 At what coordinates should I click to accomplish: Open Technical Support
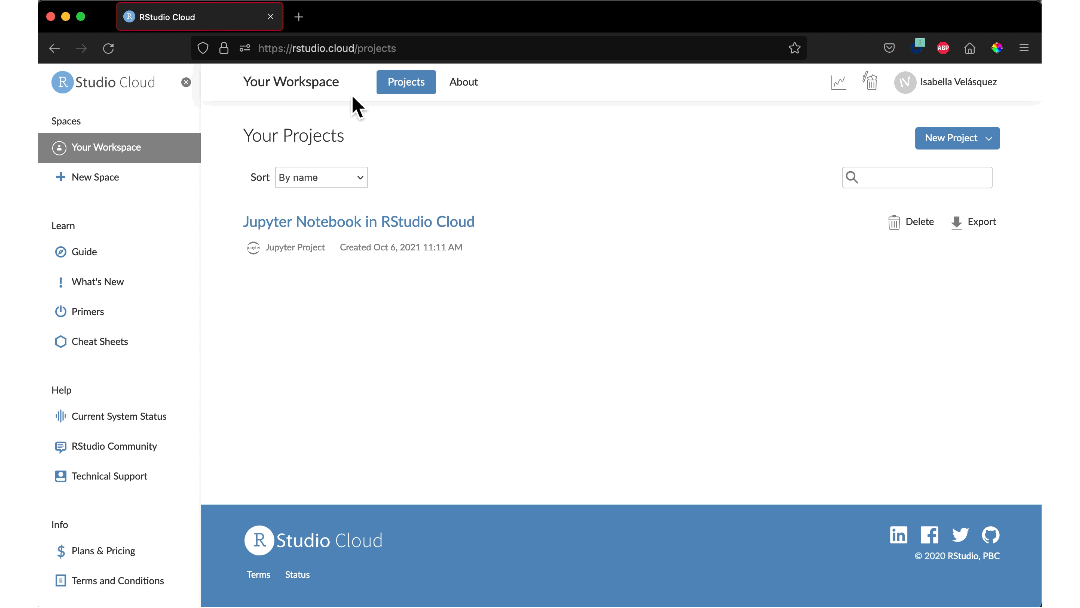pos(109,476)
